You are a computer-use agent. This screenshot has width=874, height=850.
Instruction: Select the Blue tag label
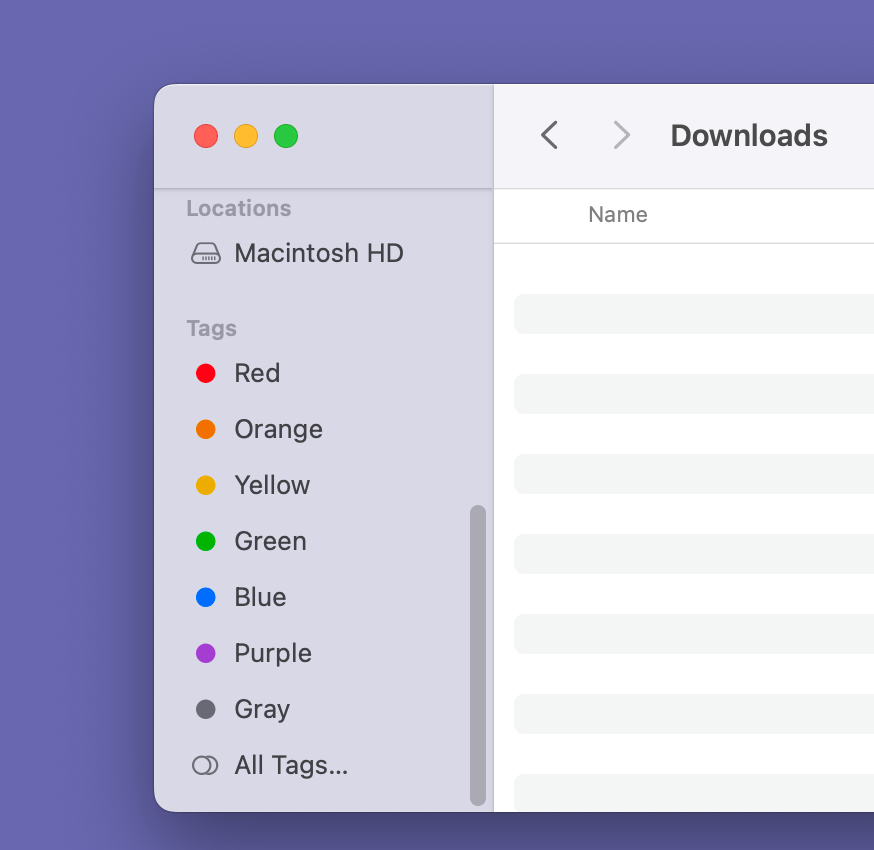[x=260, y=597]
